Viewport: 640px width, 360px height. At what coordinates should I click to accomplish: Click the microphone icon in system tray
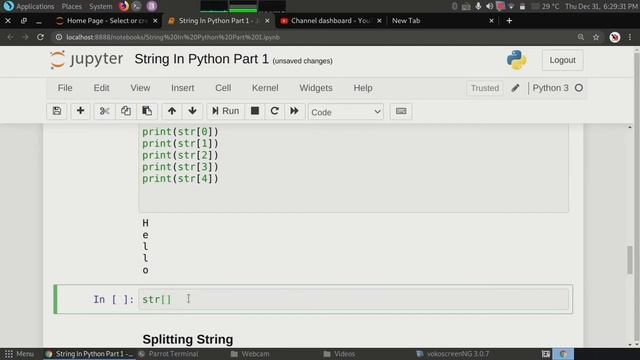coord(478,6)
